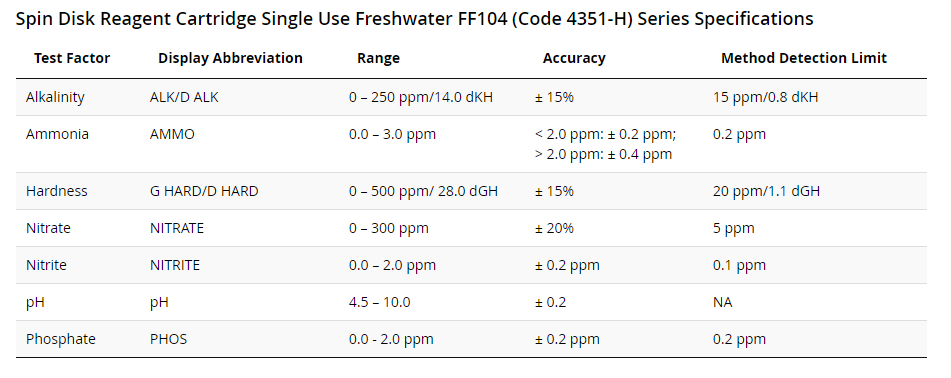The width and height of the screenshot is (951, 378).
Task: Select the ALK/D ALK abbreviation cell
Action: [x=184, y=97]
